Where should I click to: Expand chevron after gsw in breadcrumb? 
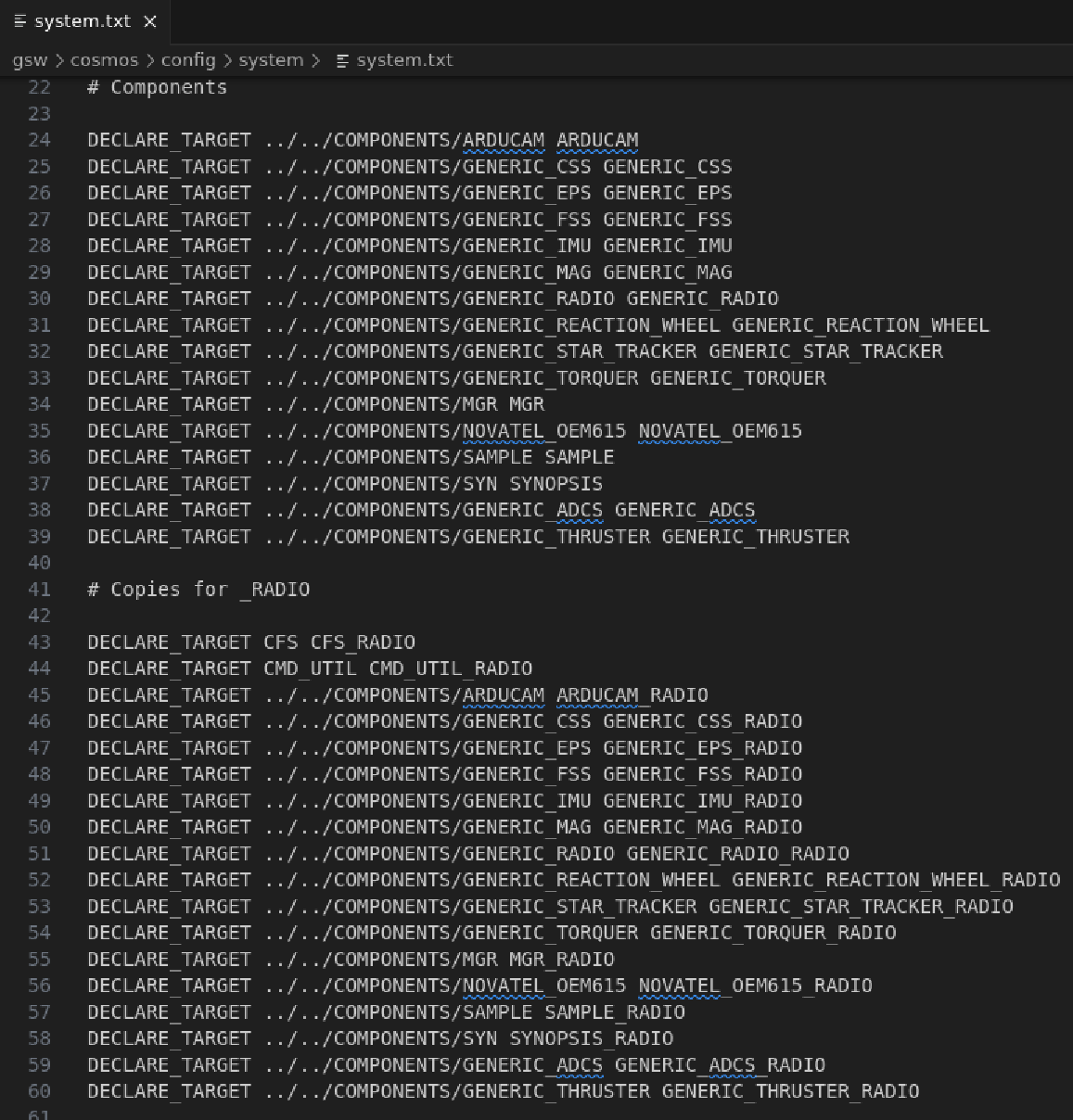coord(59,60)
